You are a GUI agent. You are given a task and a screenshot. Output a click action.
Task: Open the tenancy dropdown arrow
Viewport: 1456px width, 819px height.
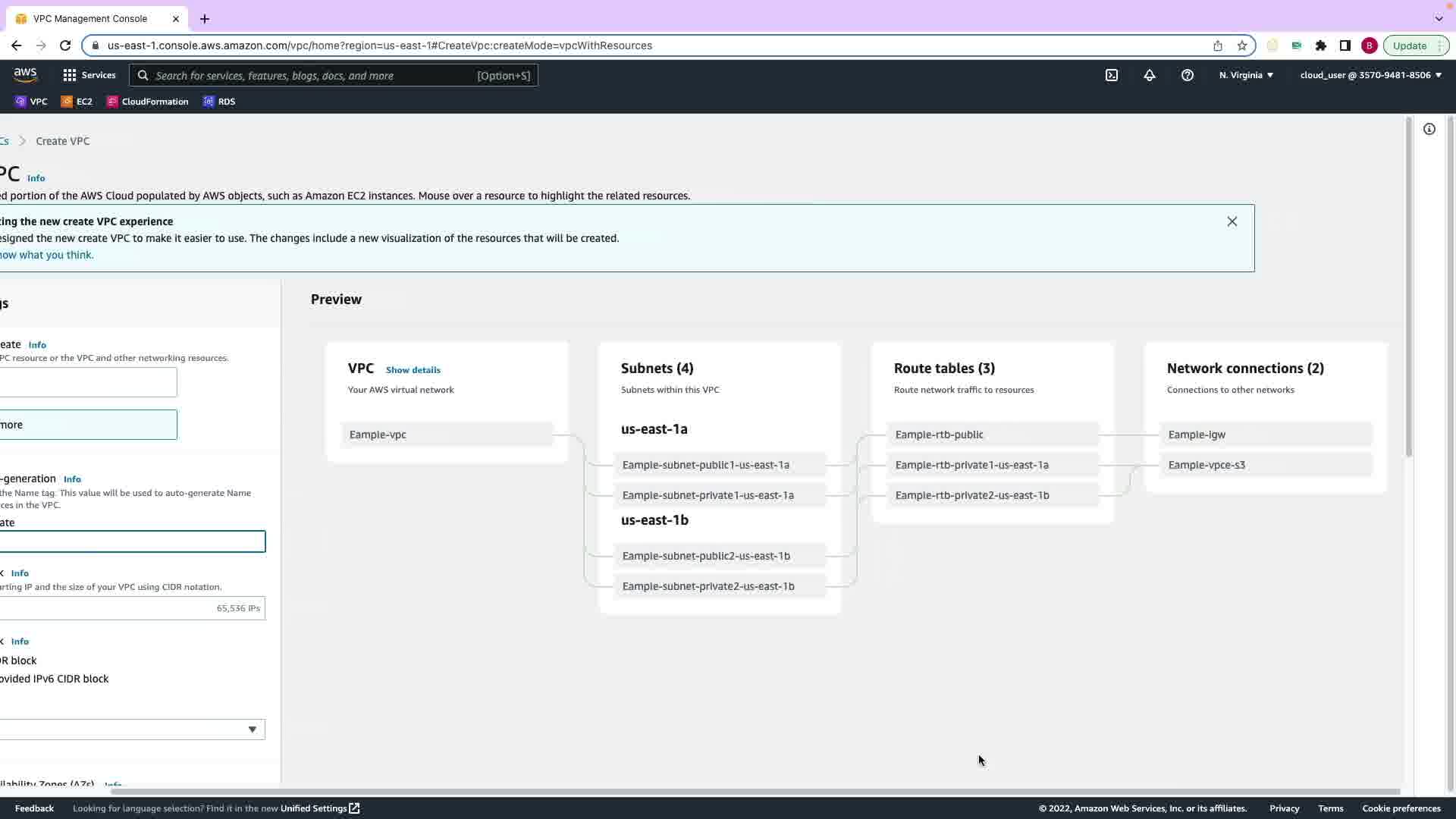coord(253,730)
